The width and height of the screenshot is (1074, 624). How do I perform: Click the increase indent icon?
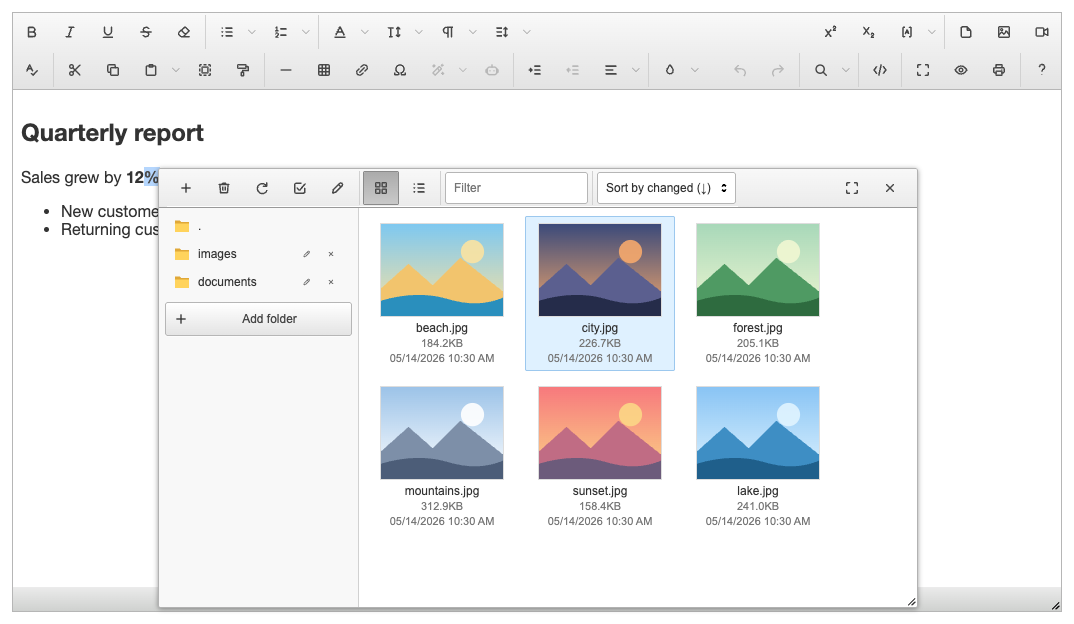coord(534,70)
